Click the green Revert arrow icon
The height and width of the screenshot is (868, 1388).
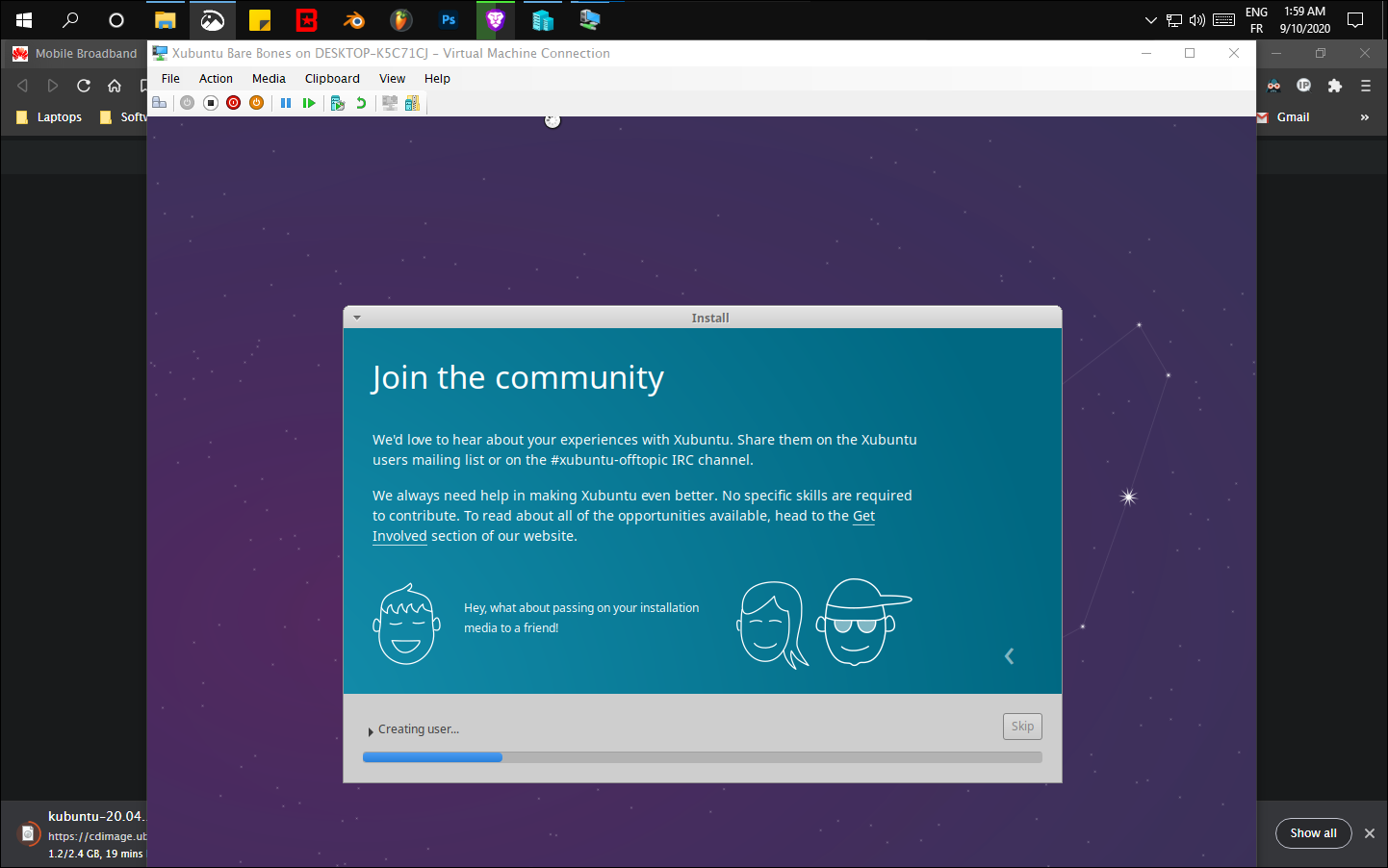pyautogui.click(x=361, y=103)
